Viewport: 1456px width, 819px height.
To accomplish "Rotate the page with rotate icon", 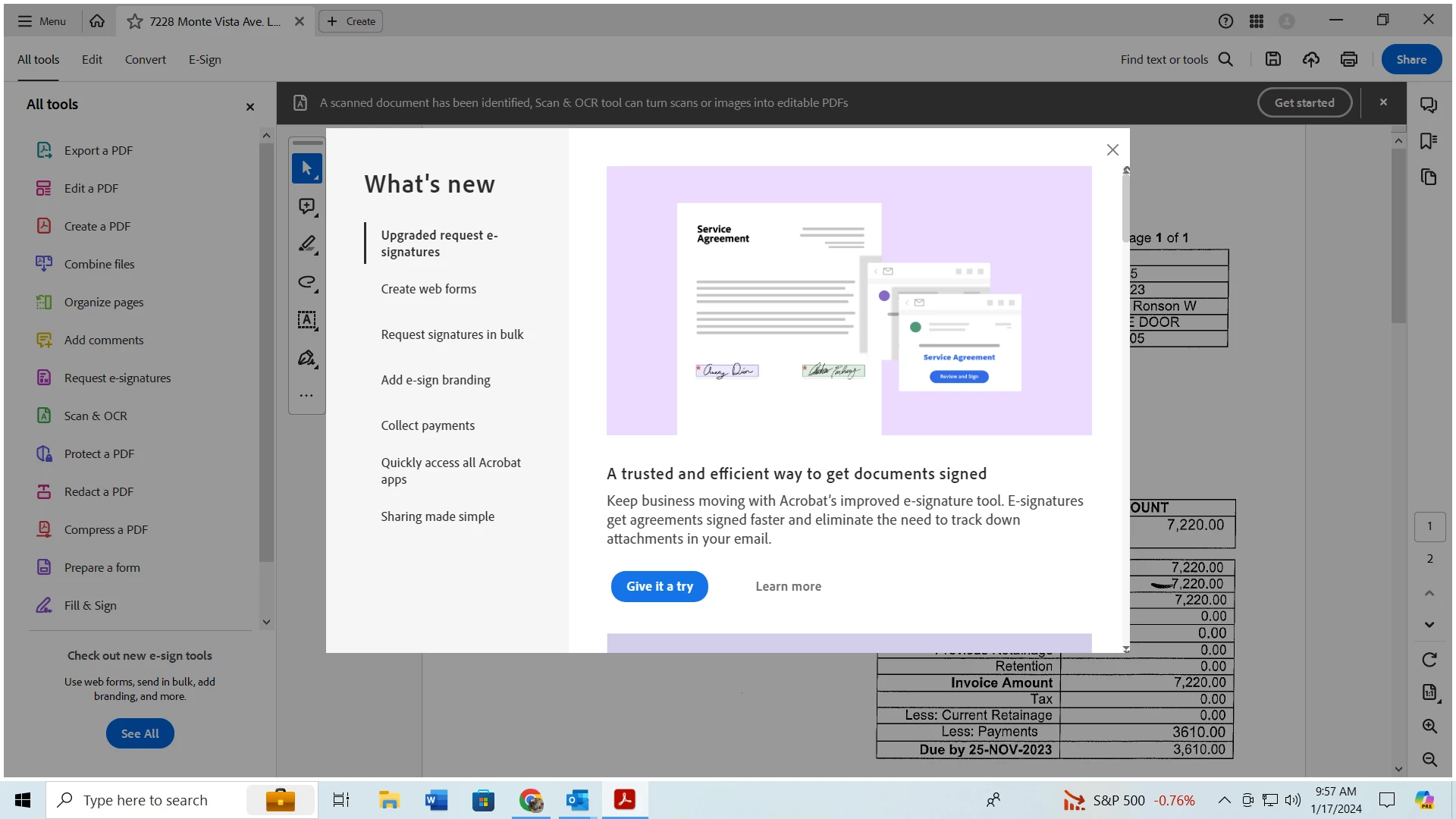I will pyautogui.click(x=1429, y=660).
